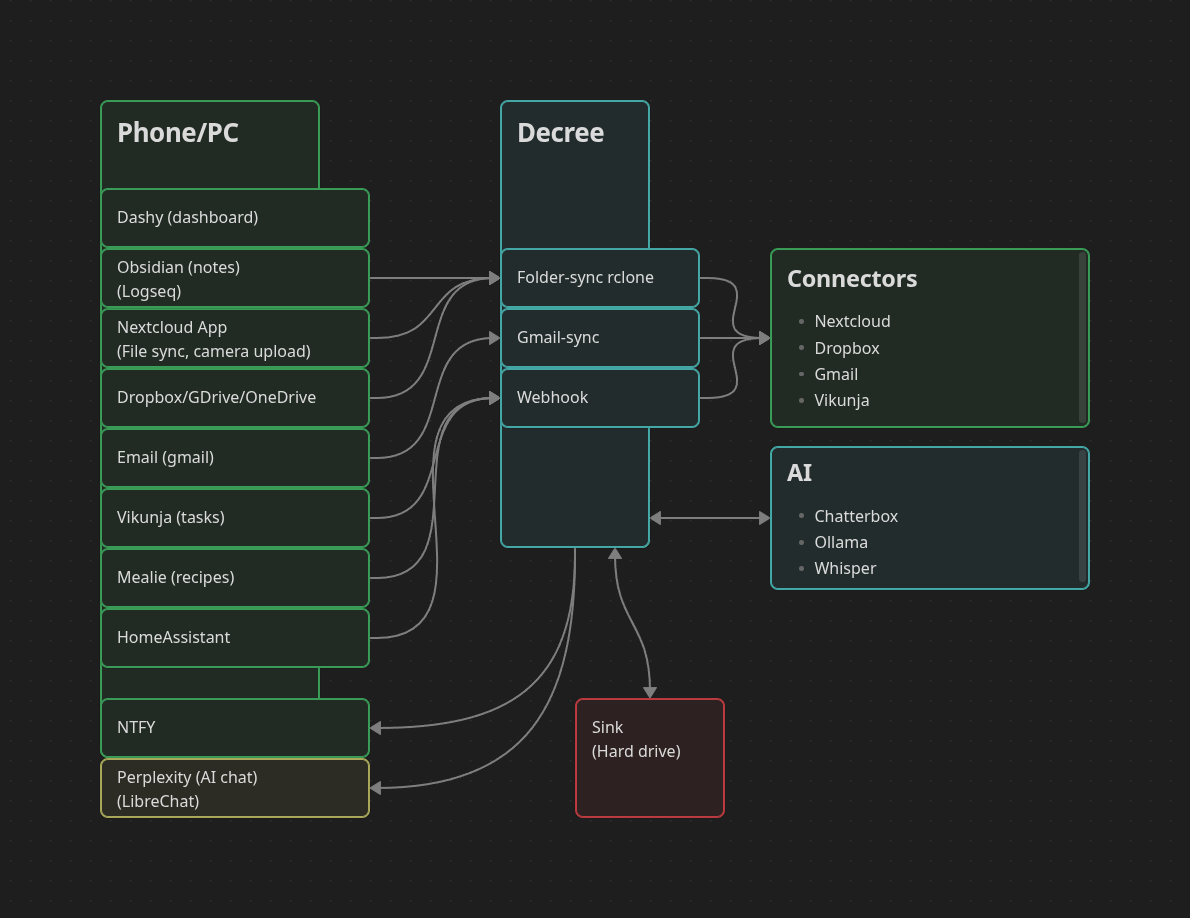
Task: Click the Obsidian (notes) card
Action: pyautogui.click(x=234, y=278)
